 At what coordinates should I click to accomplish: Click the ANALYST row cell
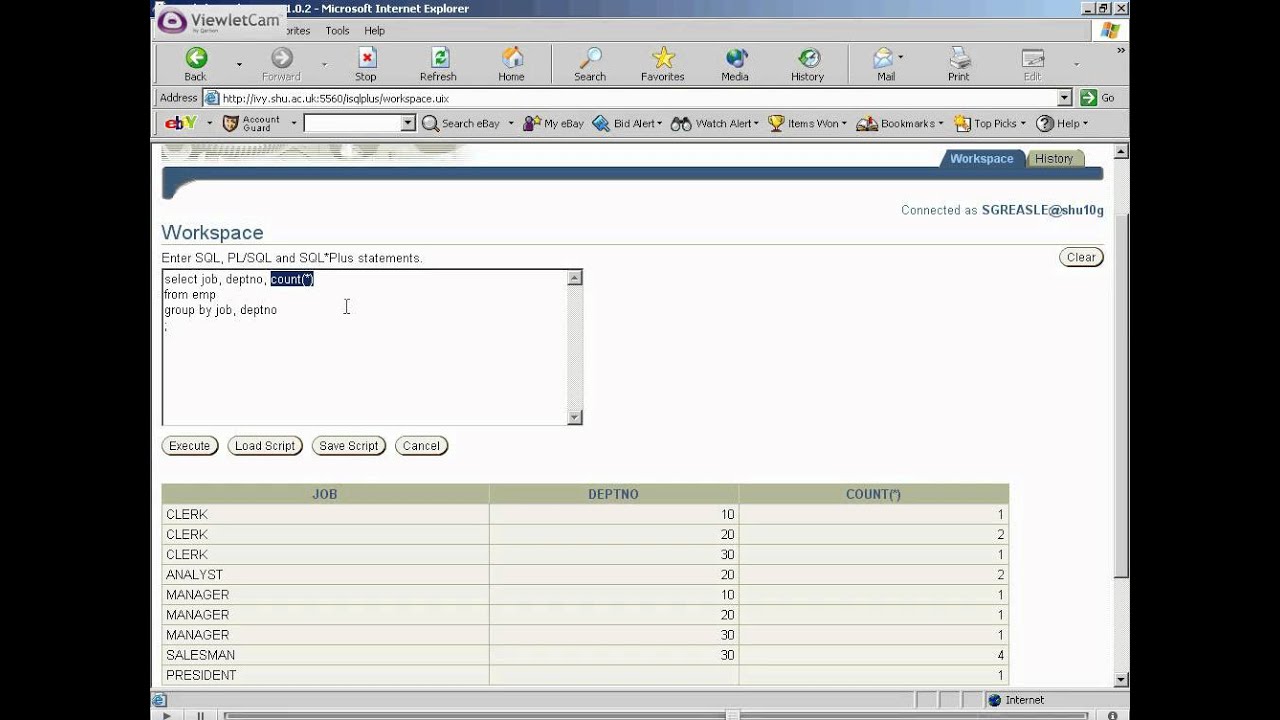pos(325,575)
